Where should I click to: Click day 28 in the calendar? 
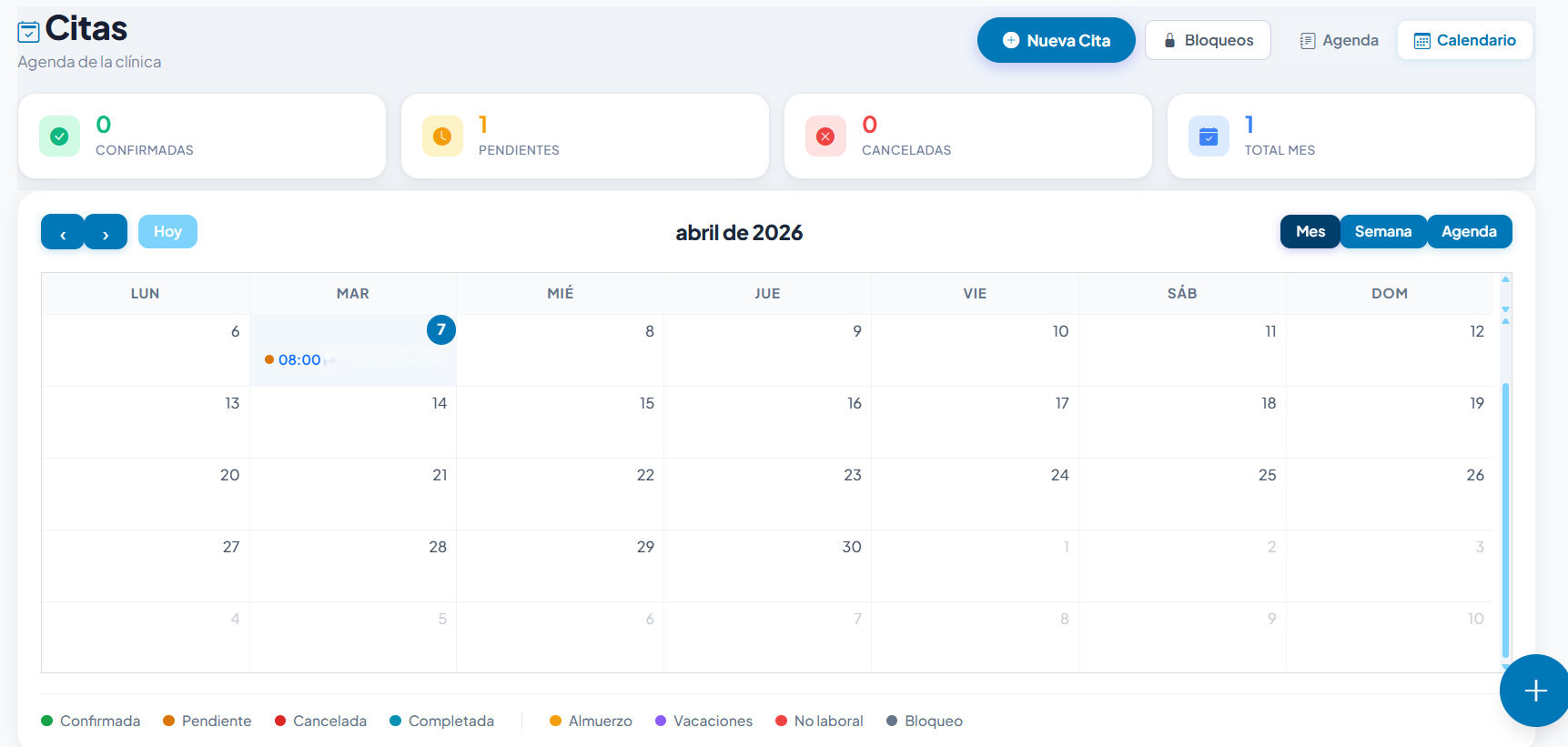click(x=438, y=547)
